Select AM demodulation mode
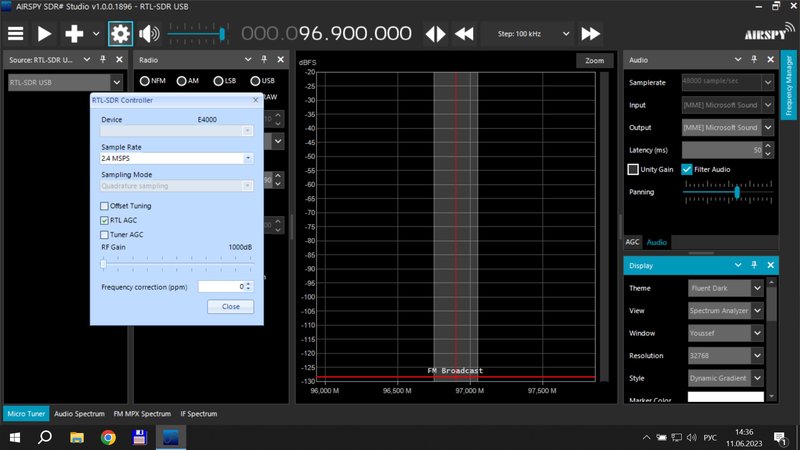Viewport: 800px width, 450px height. click(188, 81)
